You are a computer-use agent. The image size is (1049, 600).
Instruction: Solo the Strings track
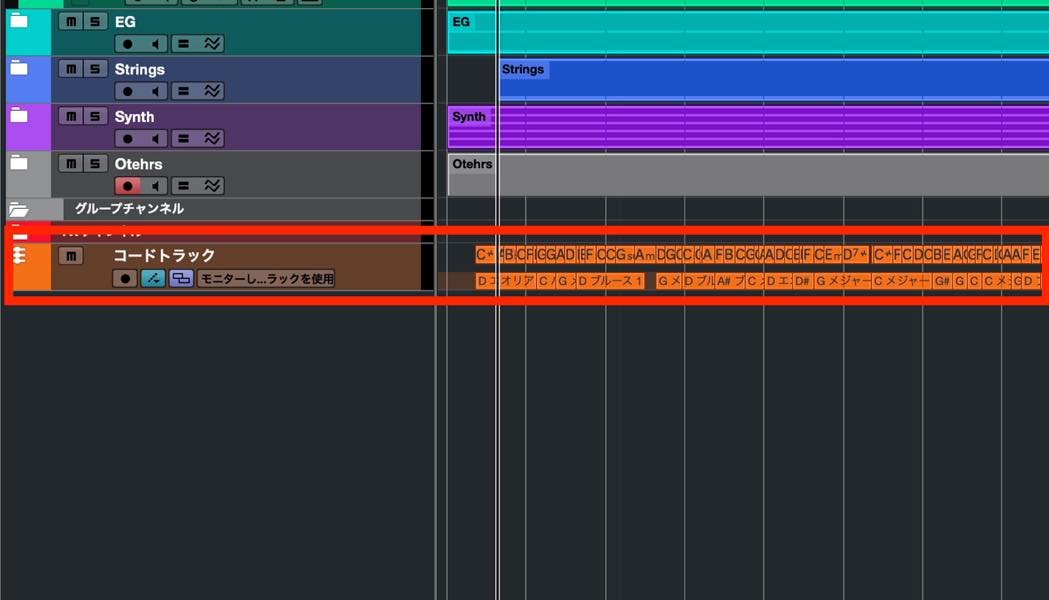point(96,69)
